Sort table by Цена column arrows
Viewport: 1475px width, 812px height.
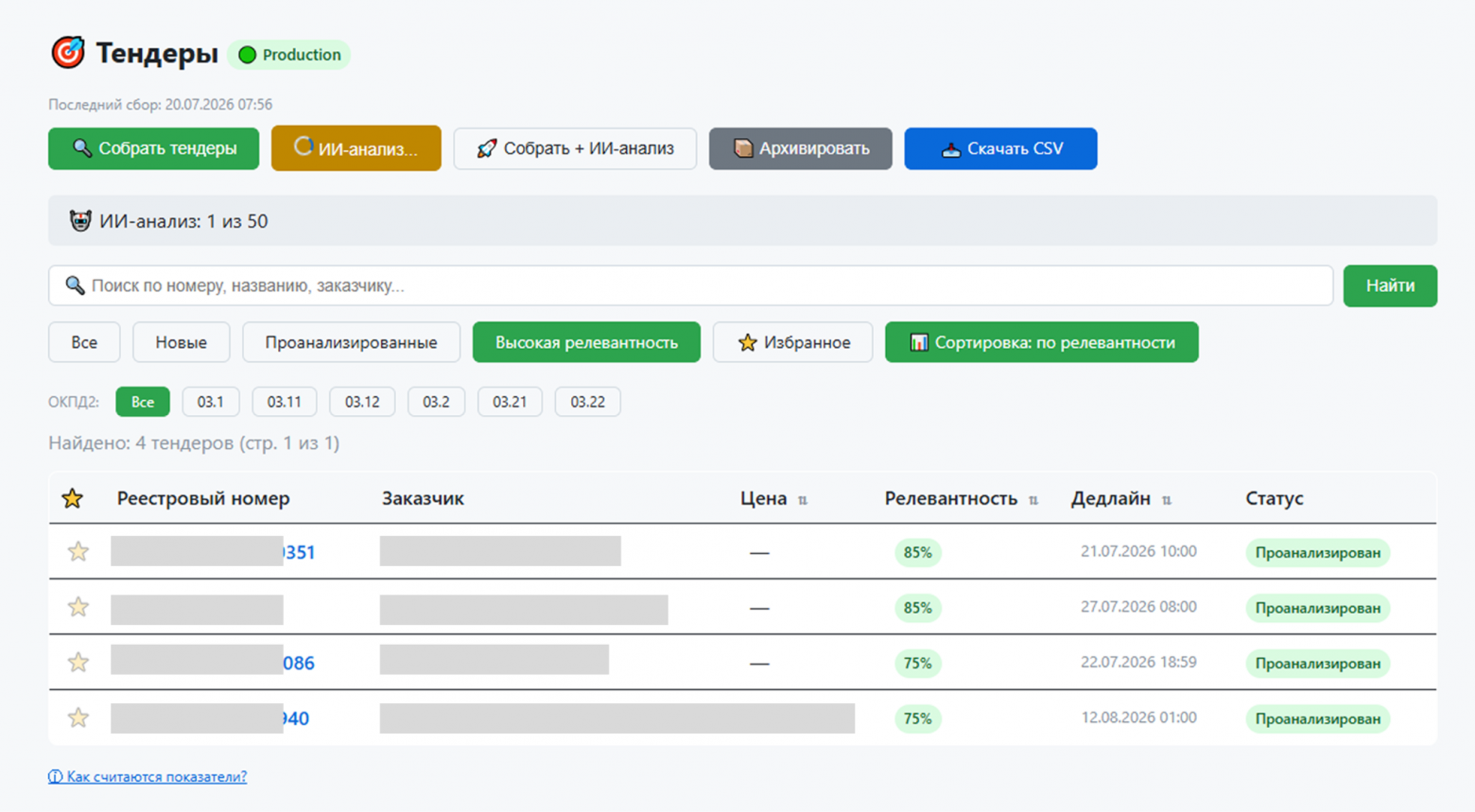[x=803, y=500]
